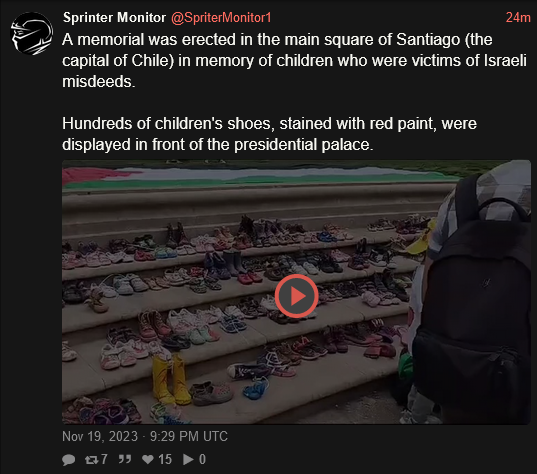
Task: Click the heart likes icon
Action: (x=148, y=459)
